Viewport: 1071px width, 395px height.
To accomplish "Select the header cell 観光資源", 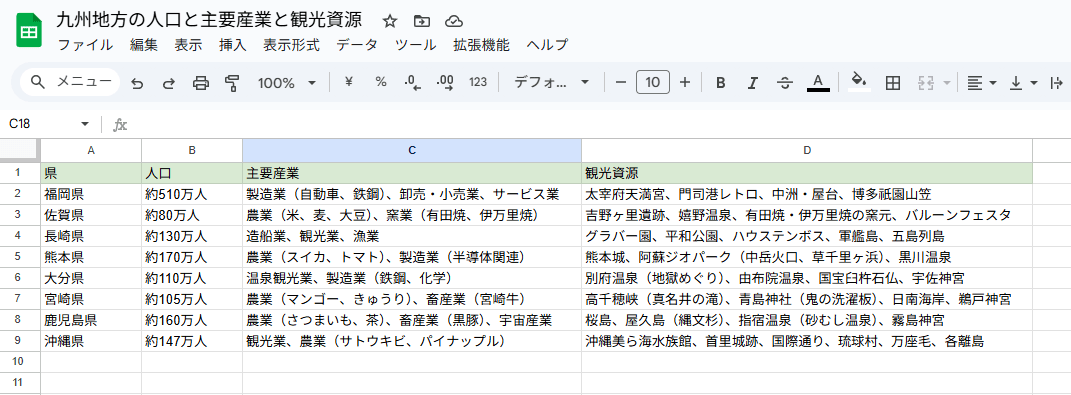I will (807, 173).
